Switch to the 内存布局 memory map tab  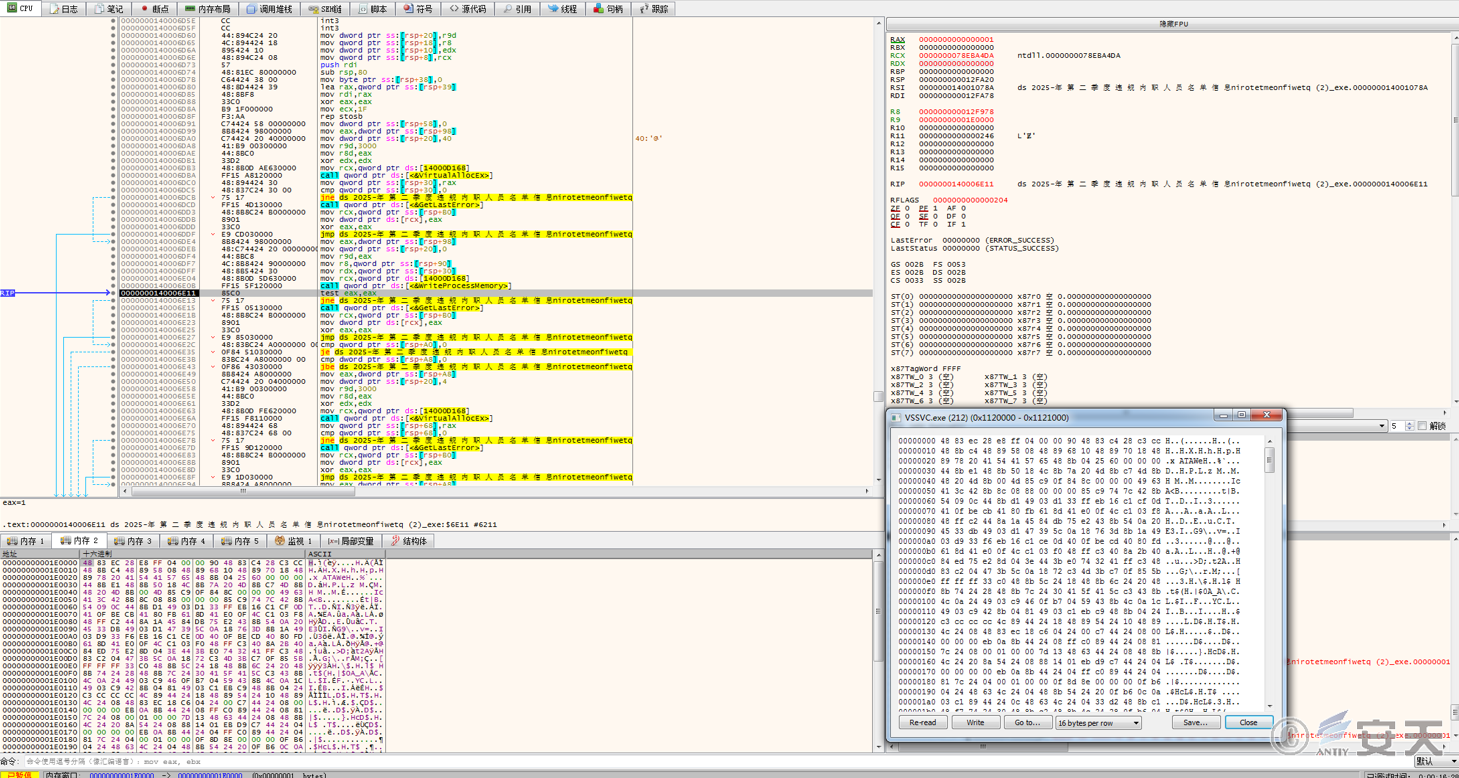coord(208,9)
